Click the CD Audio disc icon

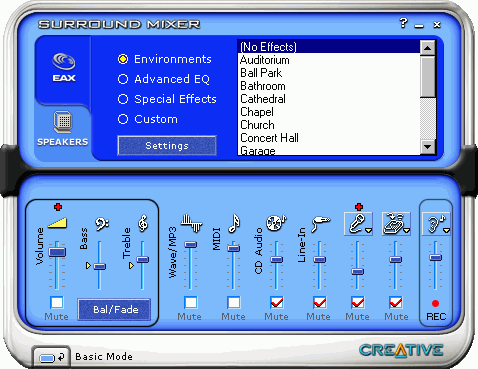point(276,223)
